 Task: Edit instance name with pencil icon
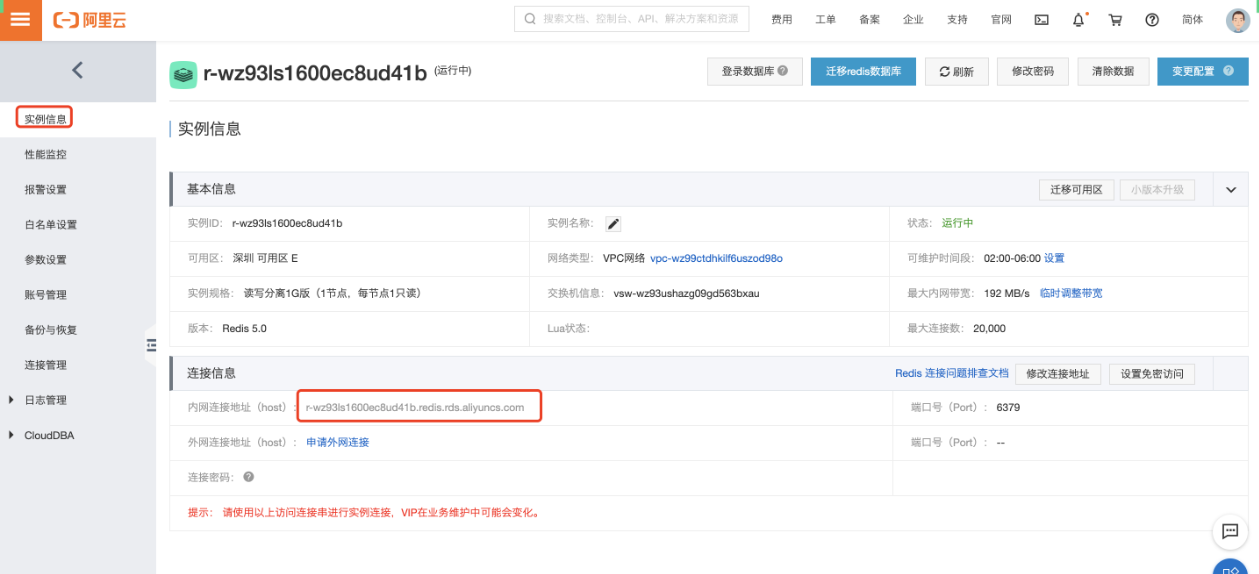pos(614,223)
